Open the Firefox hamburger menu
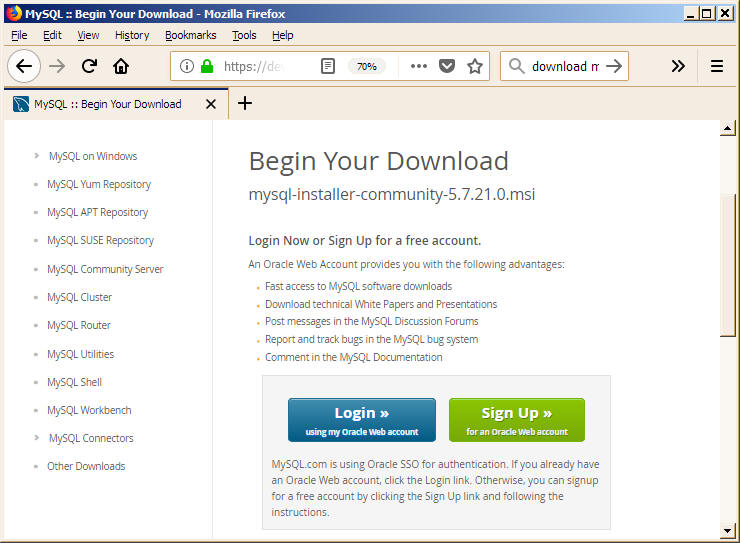Viewport: 740px width, 543px height. point(716,66)
